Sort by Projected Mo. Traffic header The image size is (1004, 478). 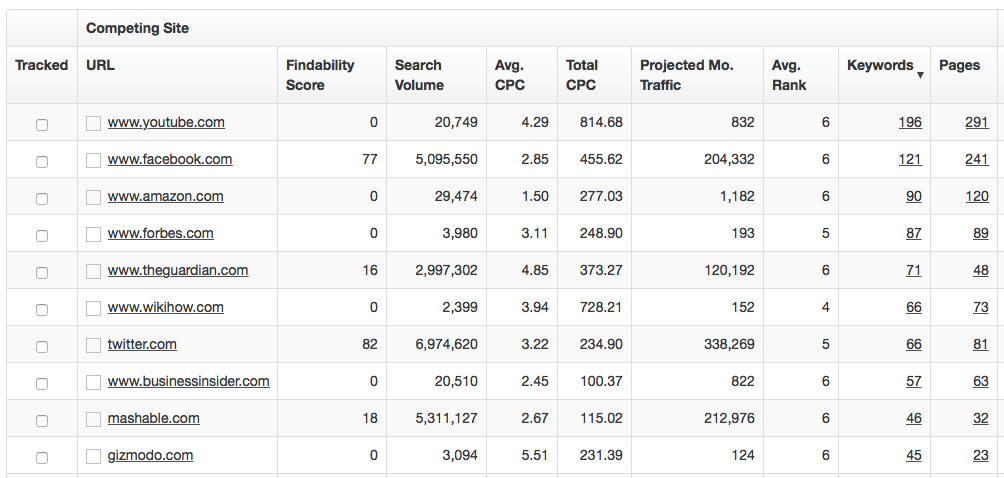[x=686, y=75]
